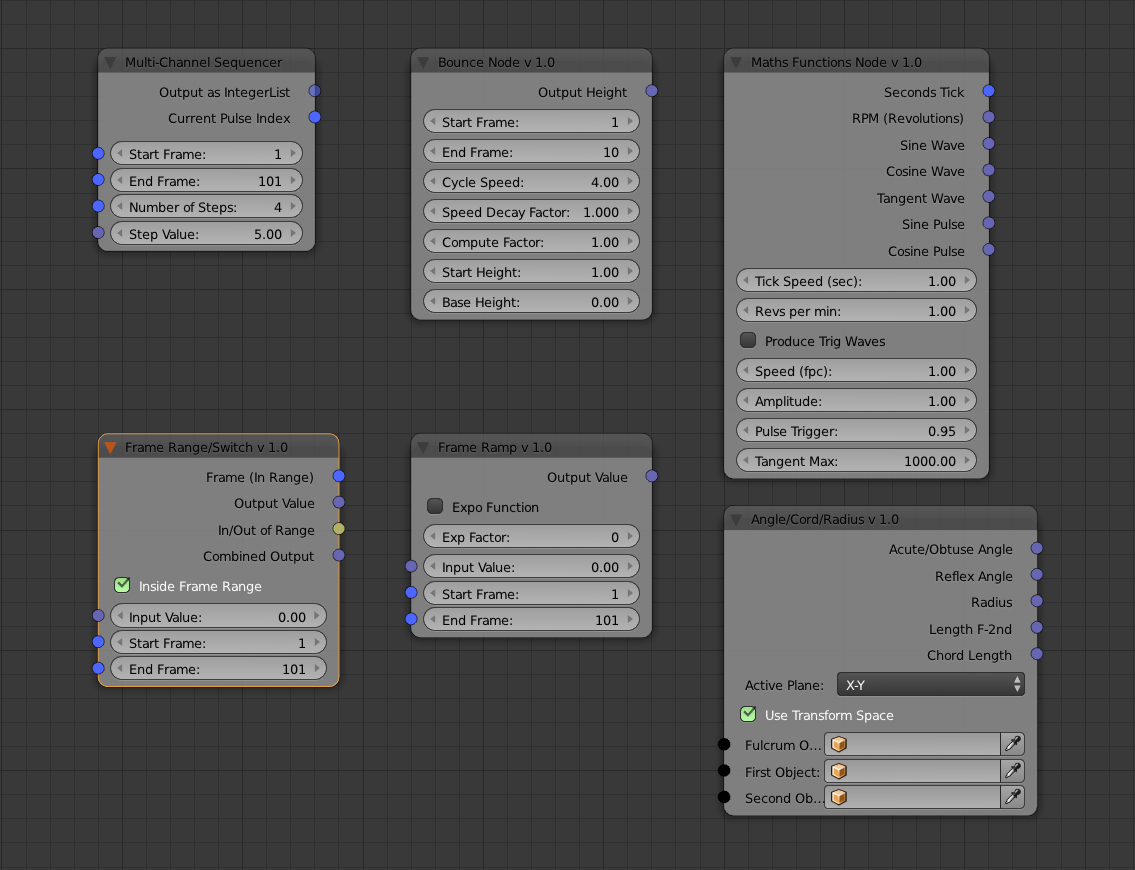Click the Tangent Max value field
The height and width of the screenshot is (870, 1135).
[x=856, y=461]
